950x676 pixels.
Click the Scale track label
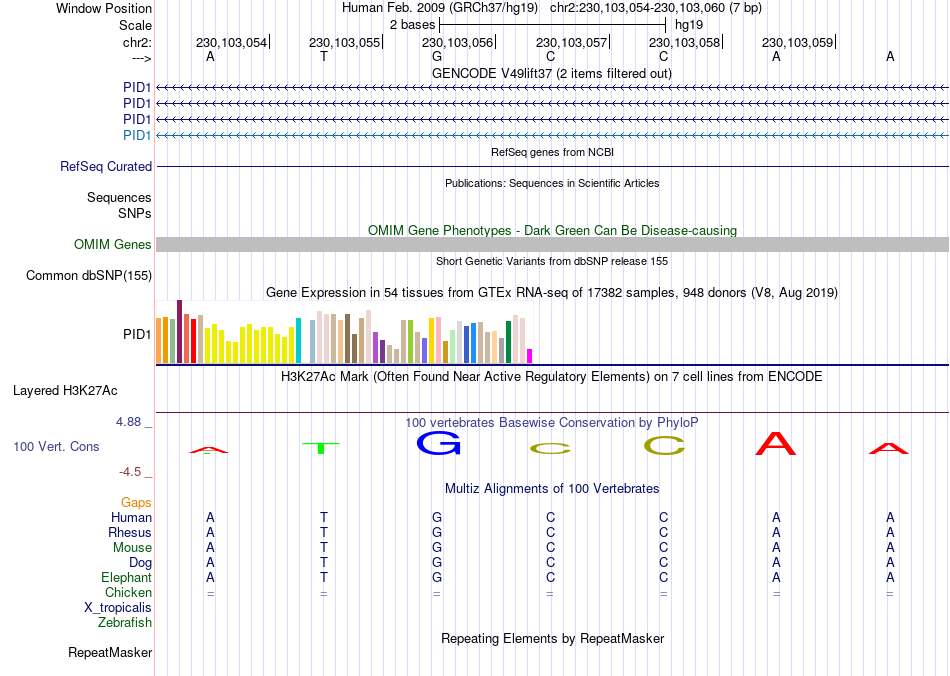coord(135,25)
